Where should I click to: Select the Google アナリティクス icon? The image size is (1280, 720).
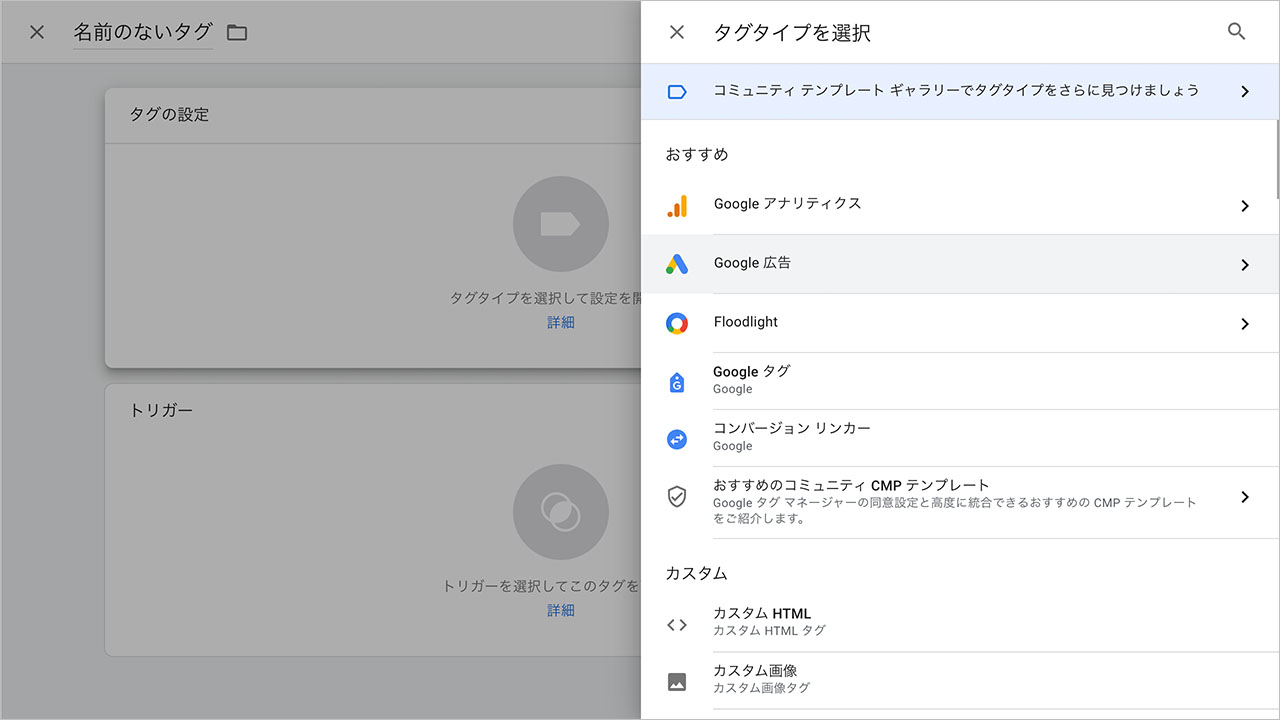[x=678, y=205]
